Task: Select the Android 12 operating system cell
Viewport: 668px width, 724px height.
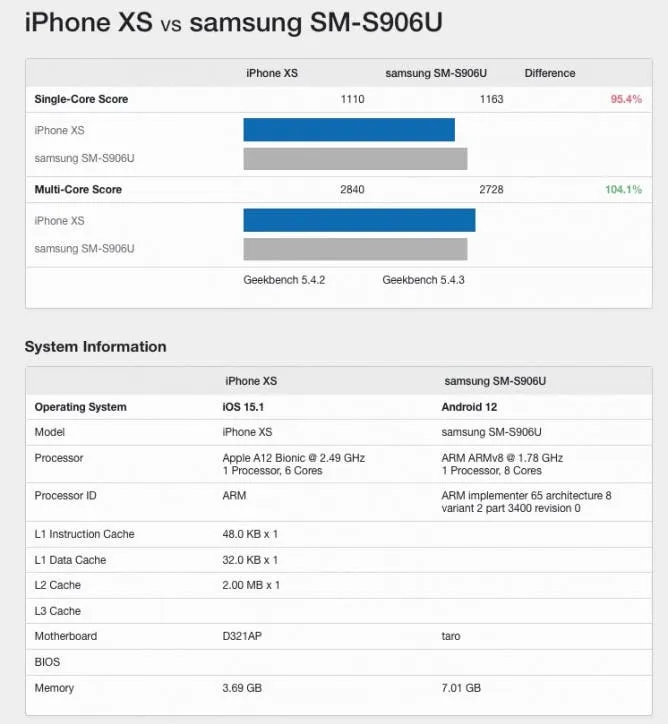Action: 469,407
